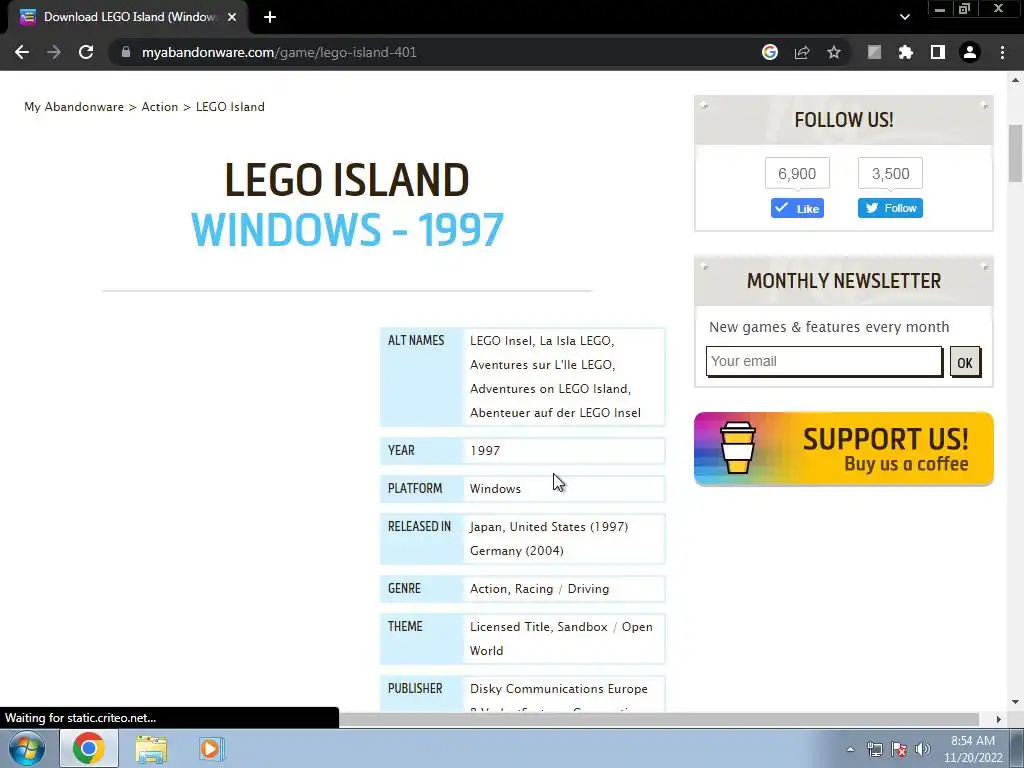Open the Windows platform link
1024x768 pixels.
(495, 488)
